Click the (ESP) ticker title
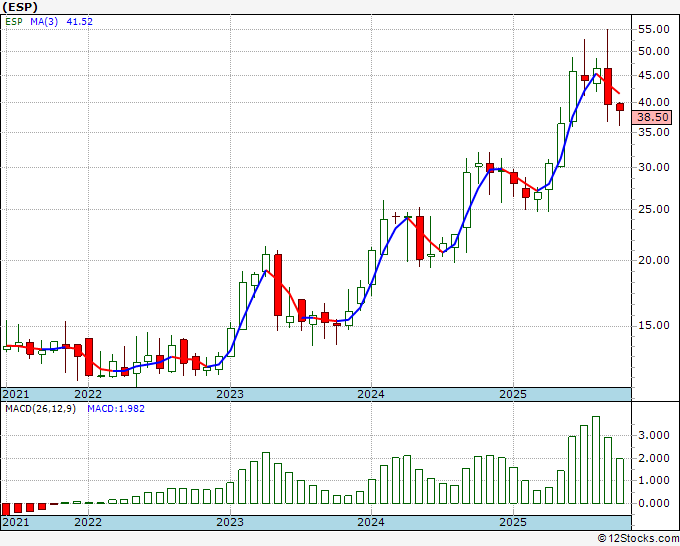680x546 pixels. [x=21, y=6]
